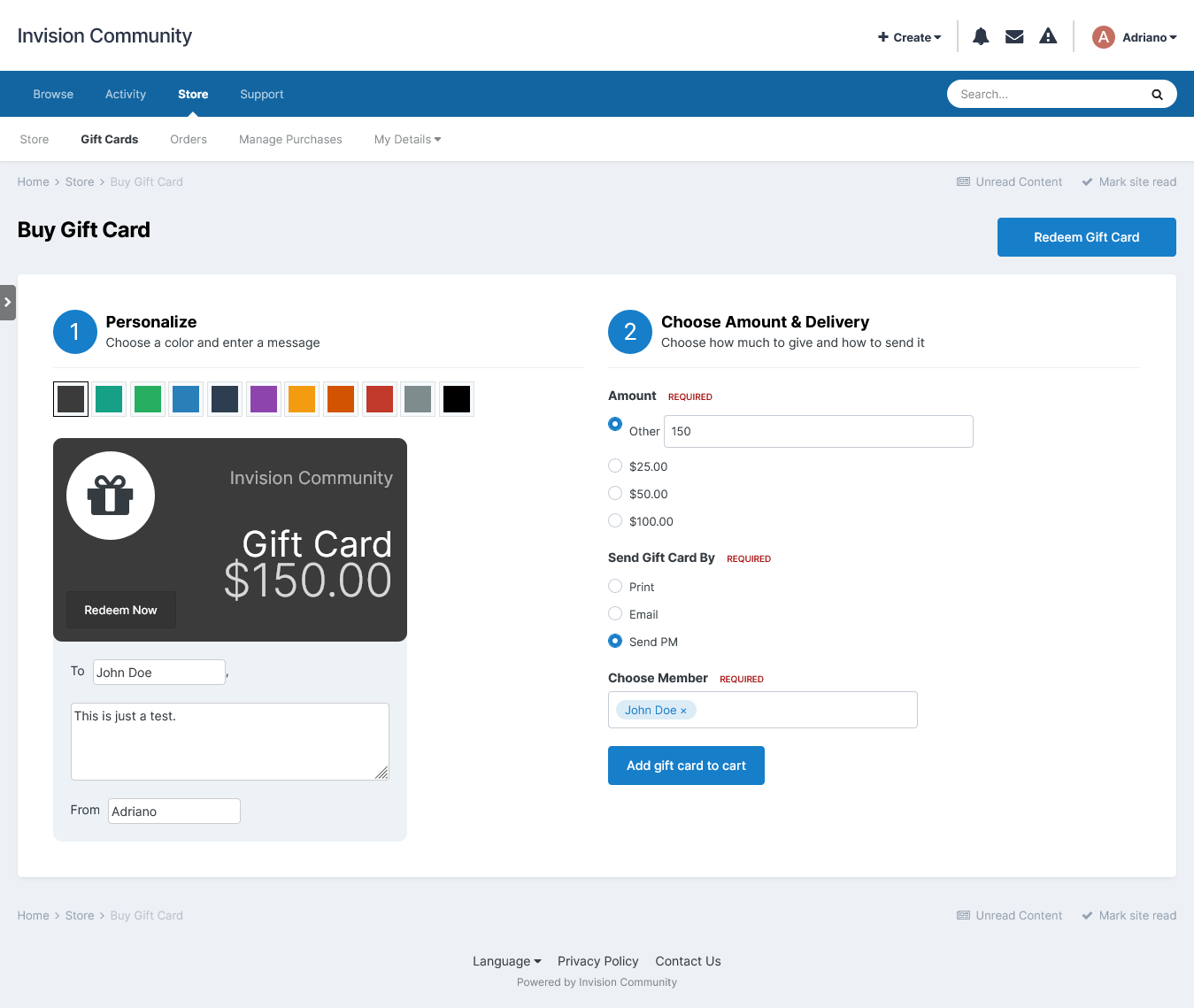Choose Email delivery method
Screen dimensions: 1194x1008
pos(615,613)
